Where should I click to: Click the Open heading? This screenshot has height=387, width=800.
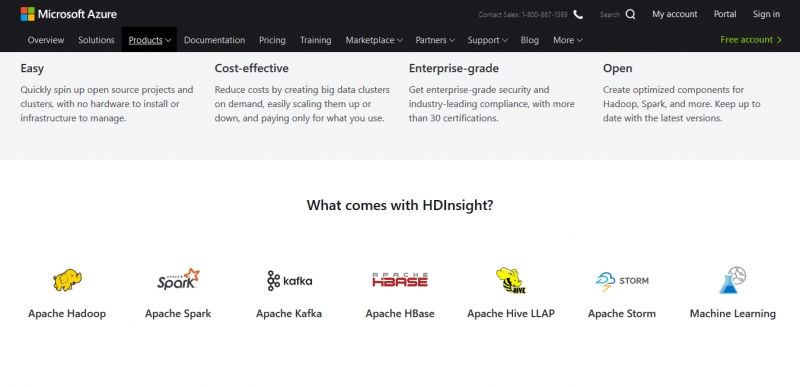(617, 68)
